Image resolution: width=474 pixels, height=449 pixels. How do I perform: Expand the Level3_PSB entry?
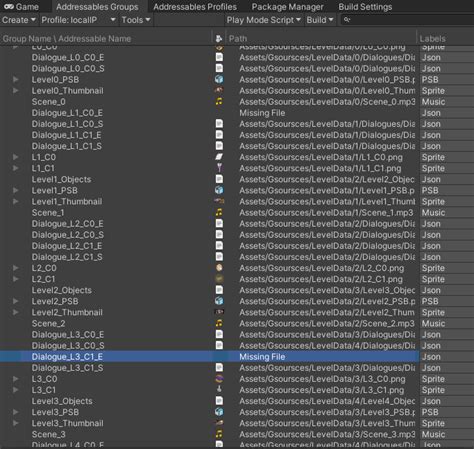15,412
